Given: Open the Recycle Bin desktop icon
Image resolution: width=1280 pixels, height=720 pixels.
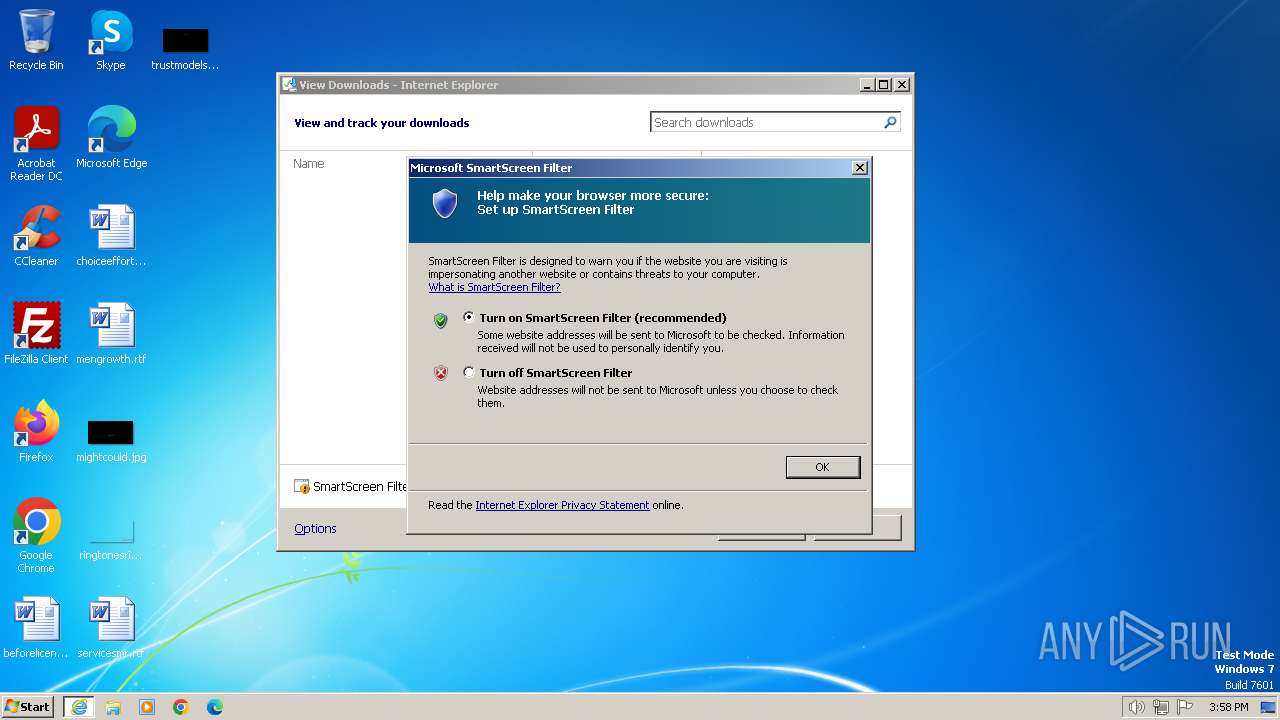Looking at the screenshot, I should click(36, 40).
